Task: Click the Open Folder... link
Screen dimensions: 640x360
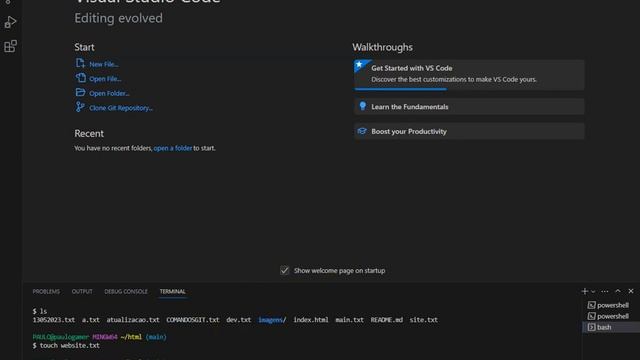Action: tap(109, 93)
